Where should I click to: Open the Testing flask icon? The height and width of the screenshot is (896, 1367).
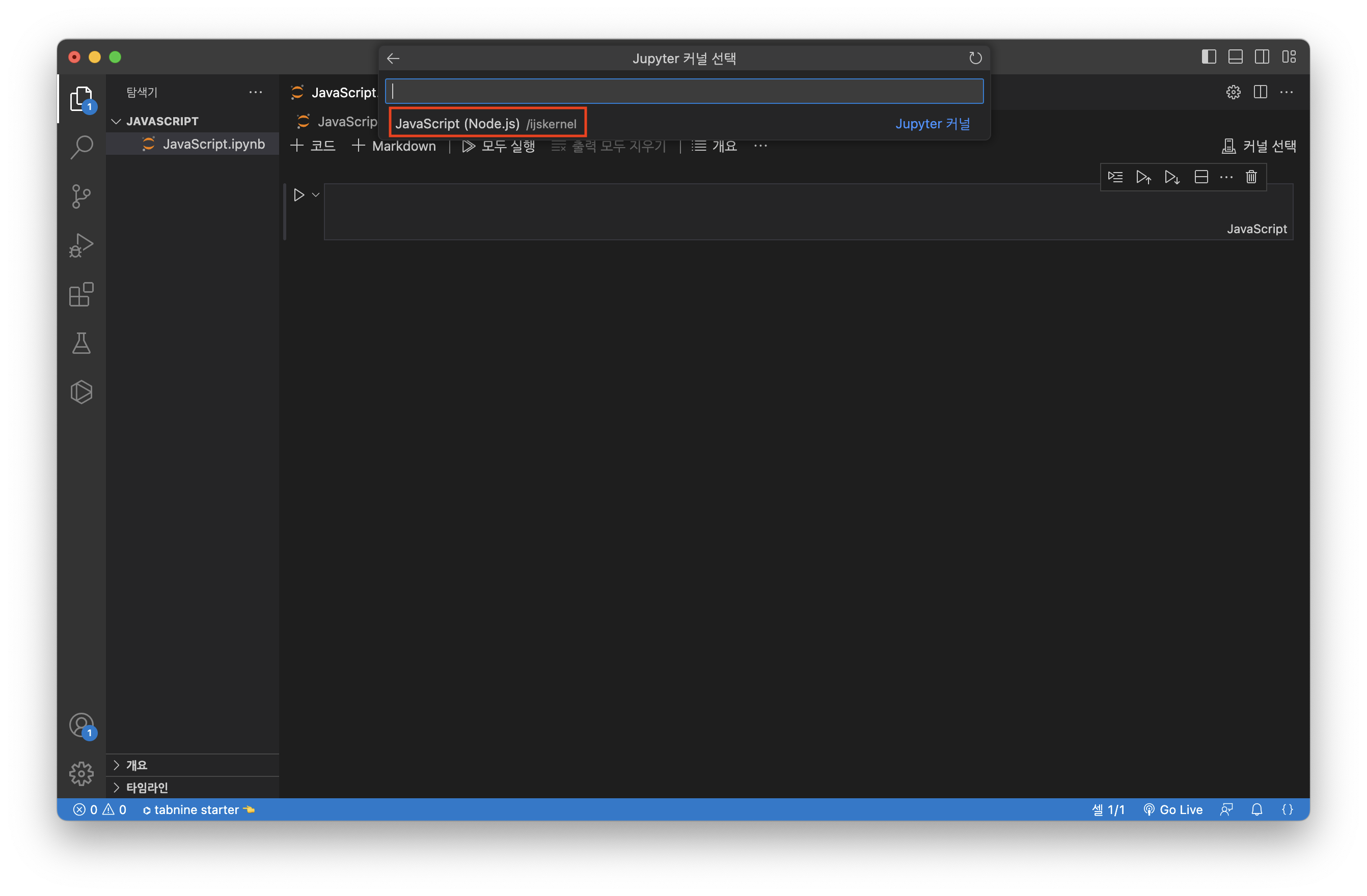click(x=81, y=343)
